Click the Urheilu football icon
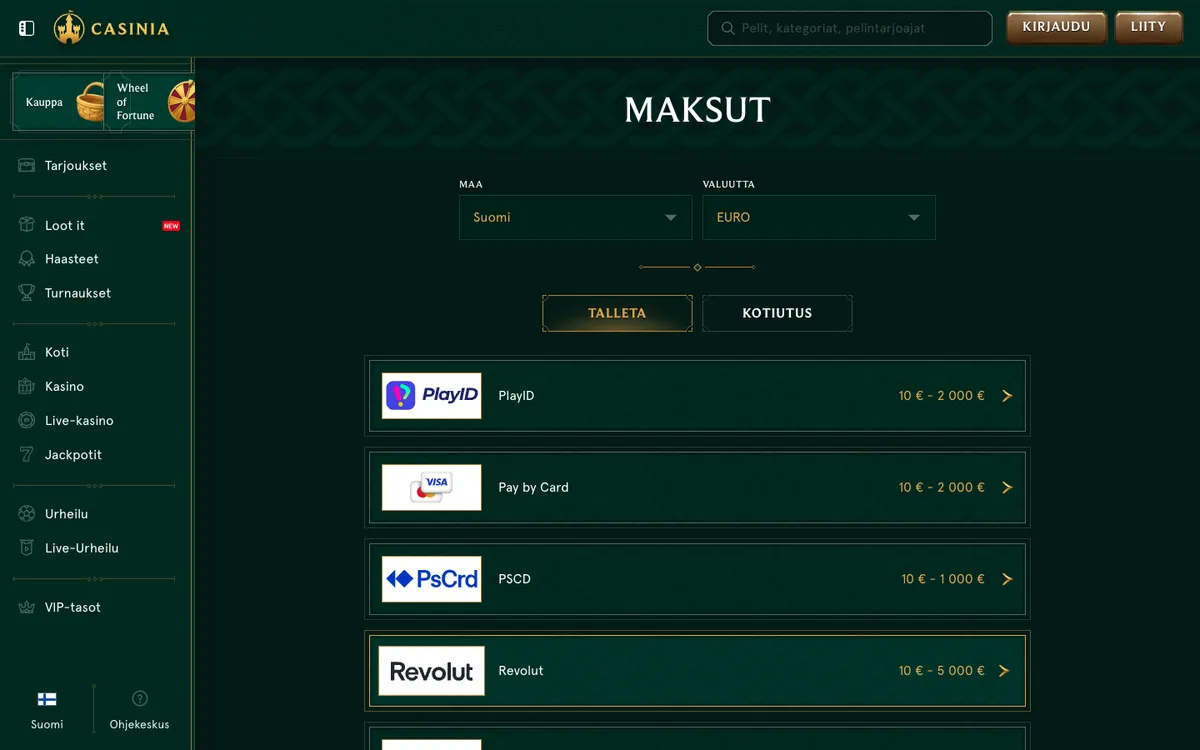Screen dimensions: 1200x750 27,514
